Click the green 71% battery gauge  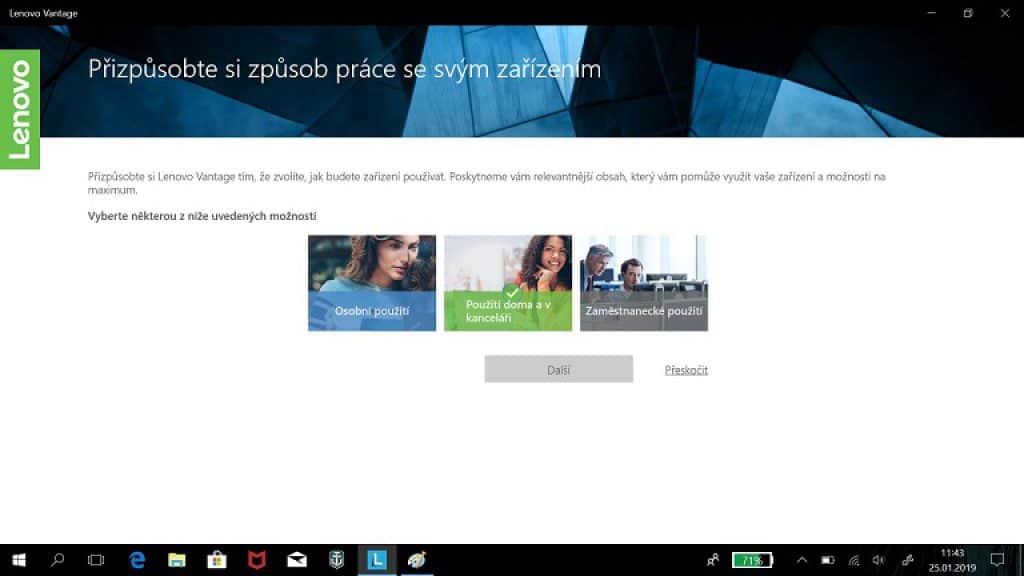752,560
